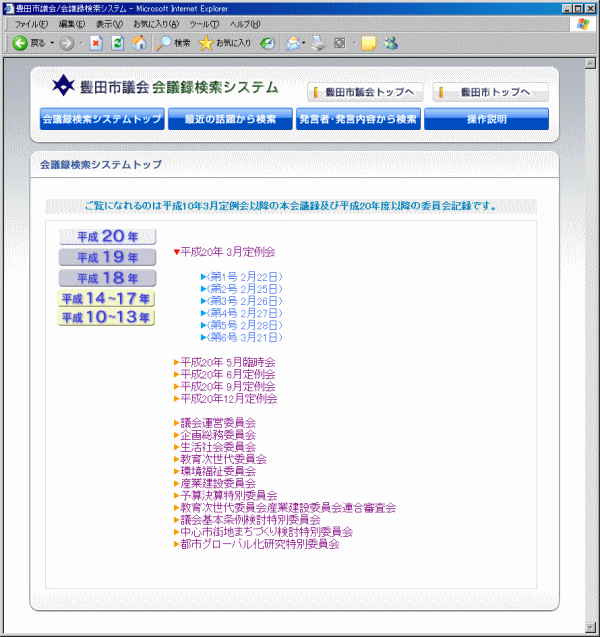
Task: Open the 編集(E) menu
Action: click(x=72, y=24)
